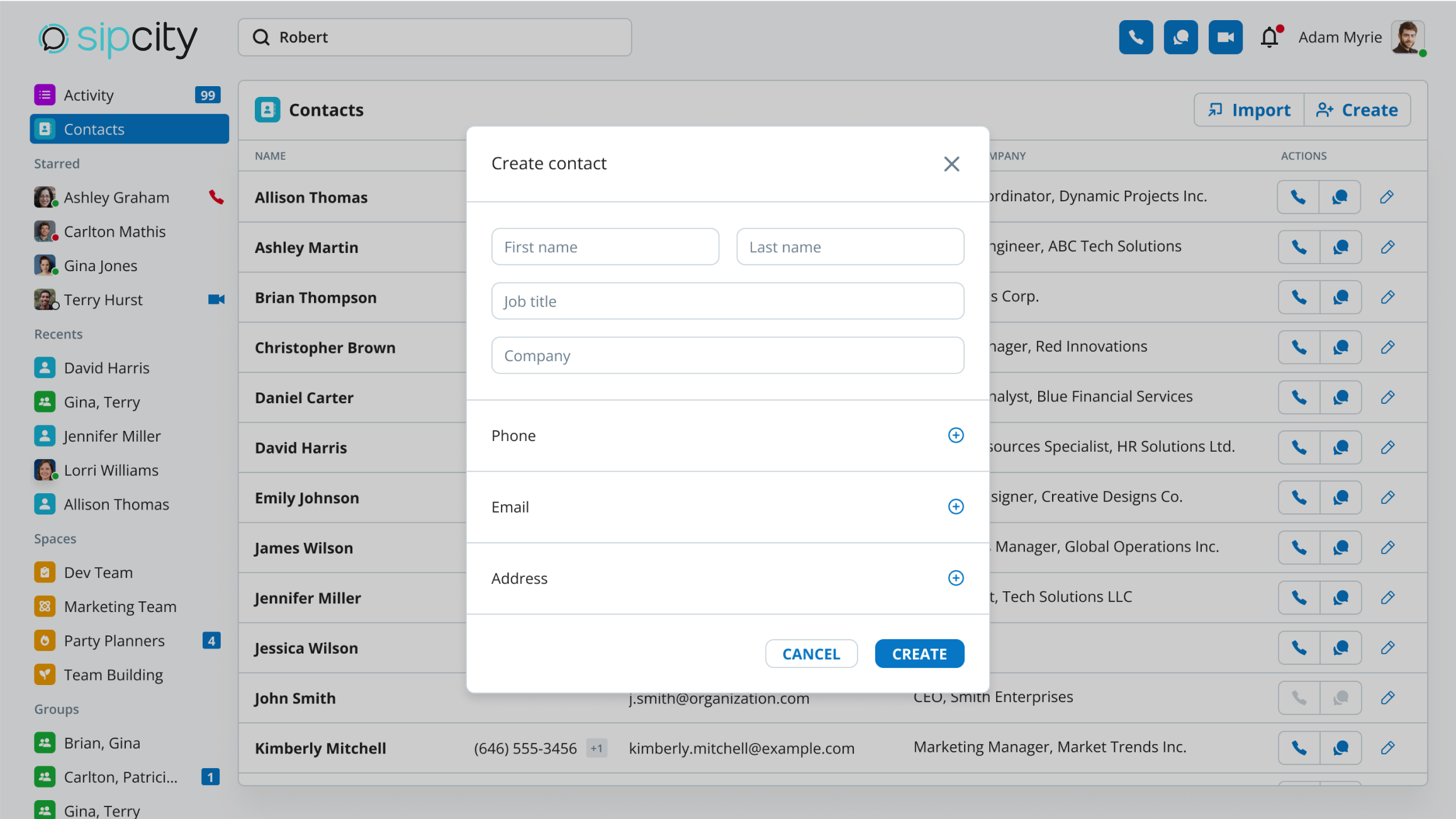The image size is (1456, 819).
Task: Click edit pencil for Allison Thomas row
Action: tap(1387, 197)
